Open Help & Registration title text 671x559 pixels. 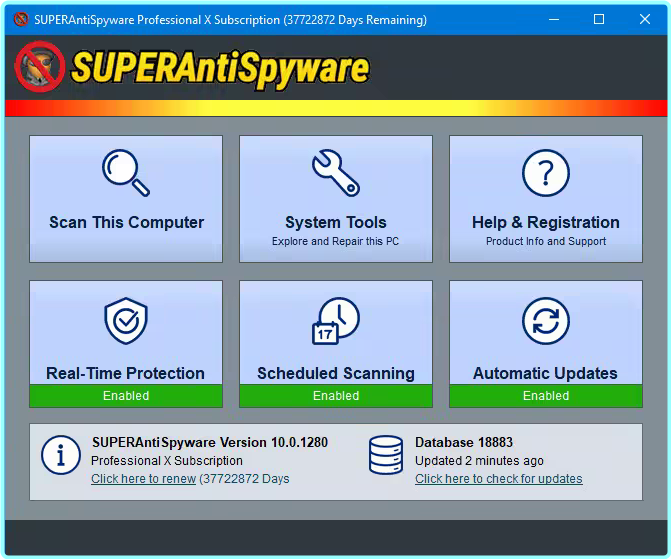[x=545, y=222]
